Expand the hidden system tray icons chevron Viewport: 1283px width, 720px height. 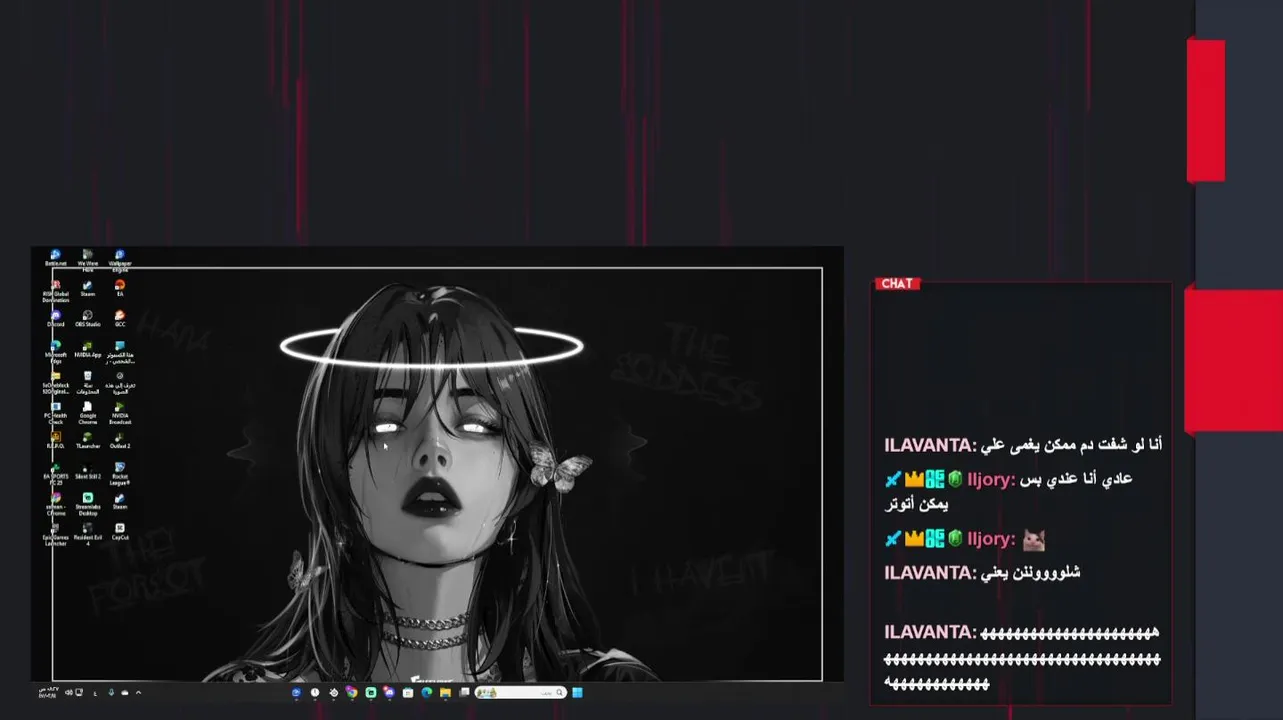(138, 692)
